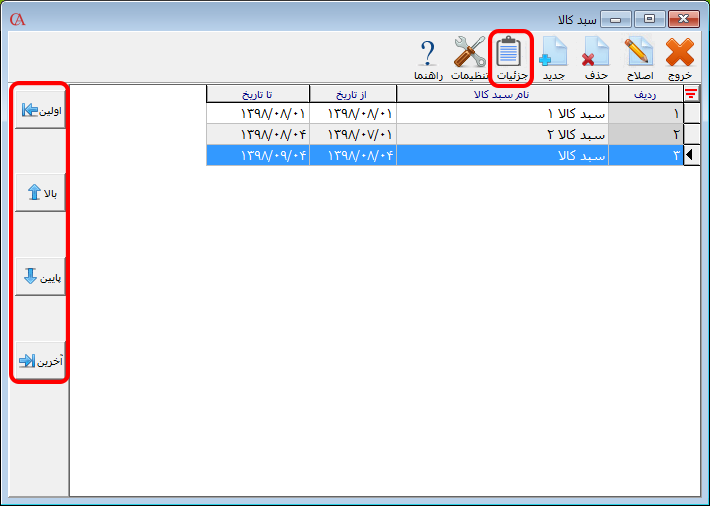This screenshot has height=506, width=710.
Task: Click the تا تاریخ column header
Action: (x=257, y=94)
